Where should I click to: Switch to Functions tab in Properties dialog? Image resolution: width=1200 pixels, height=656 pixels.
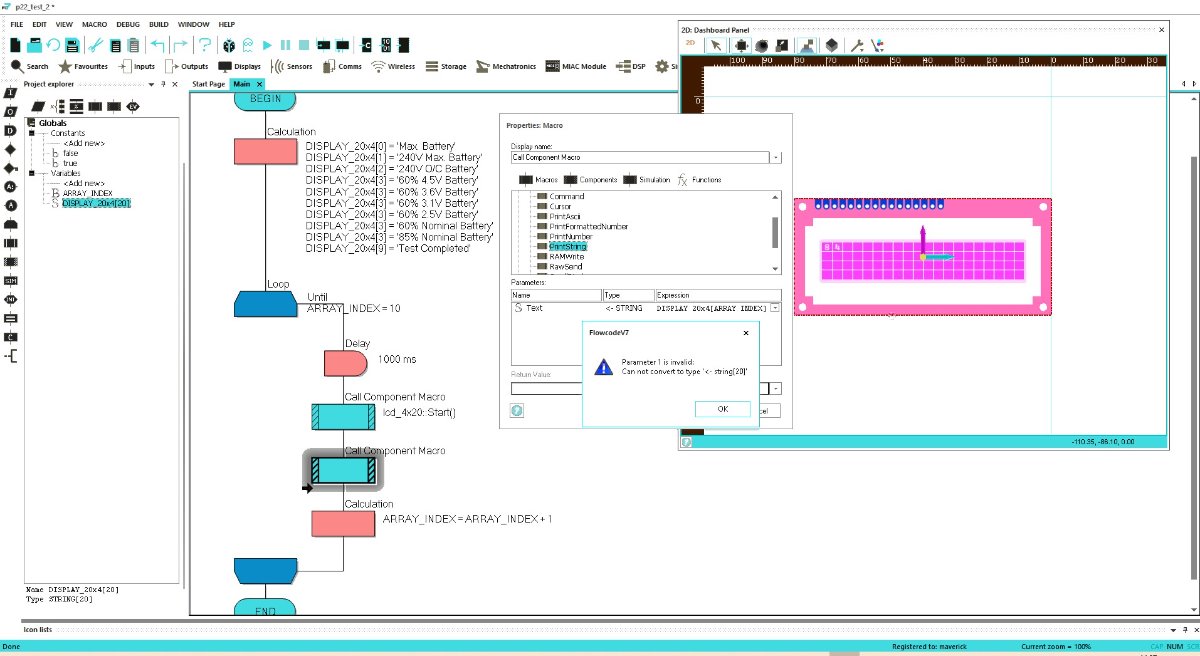700,180
